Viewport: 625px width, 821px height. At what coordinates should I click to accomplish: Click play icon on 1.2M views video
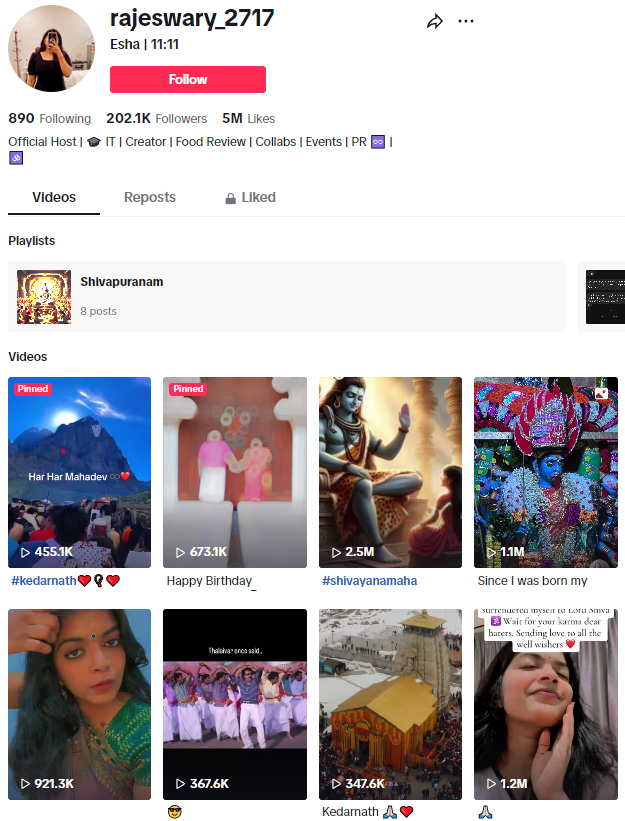pos(491,784)
